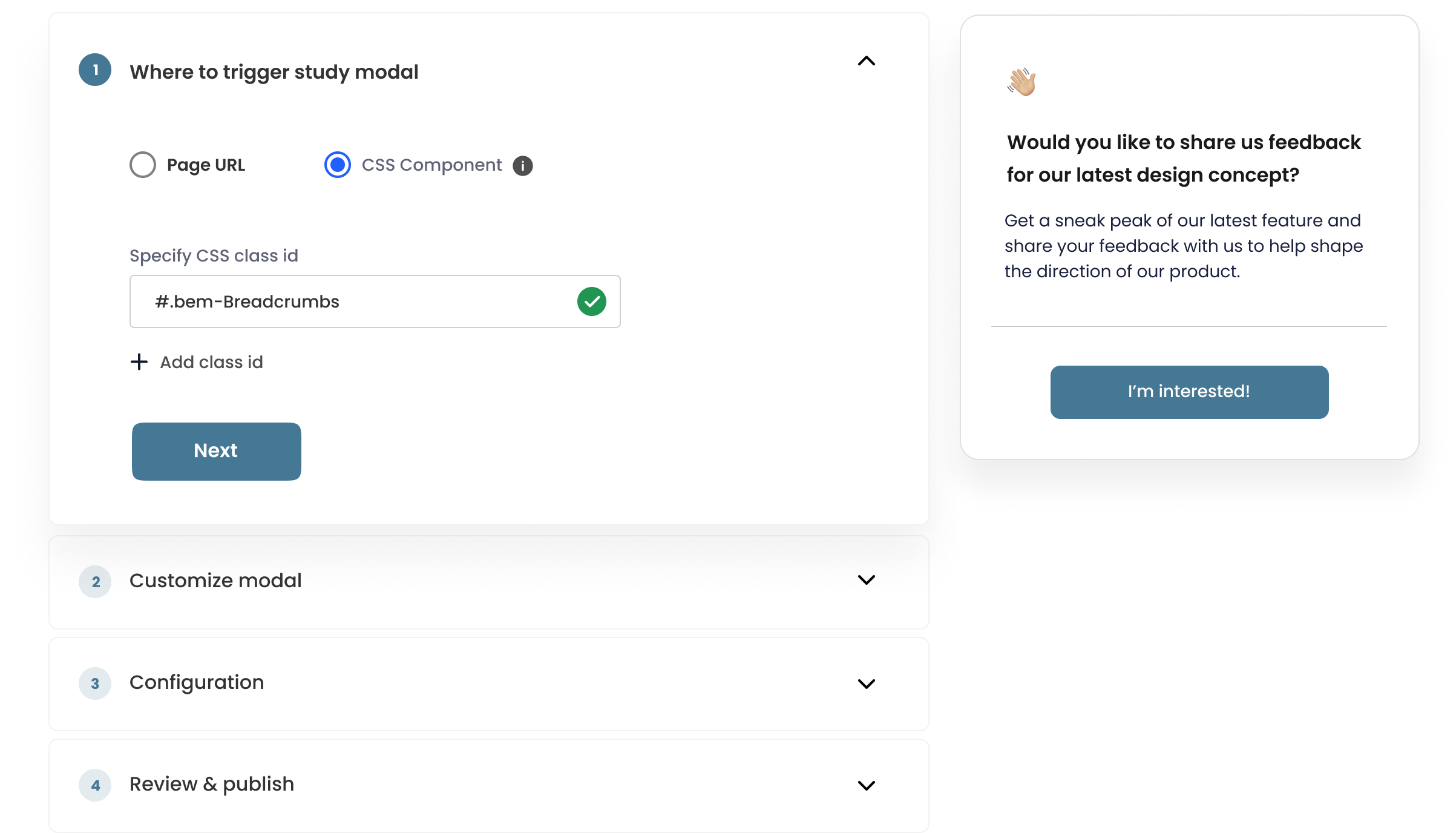This screenshot has width=1456, height=833.
Task: Select the Page URL radio button
Action: [143, 165]
